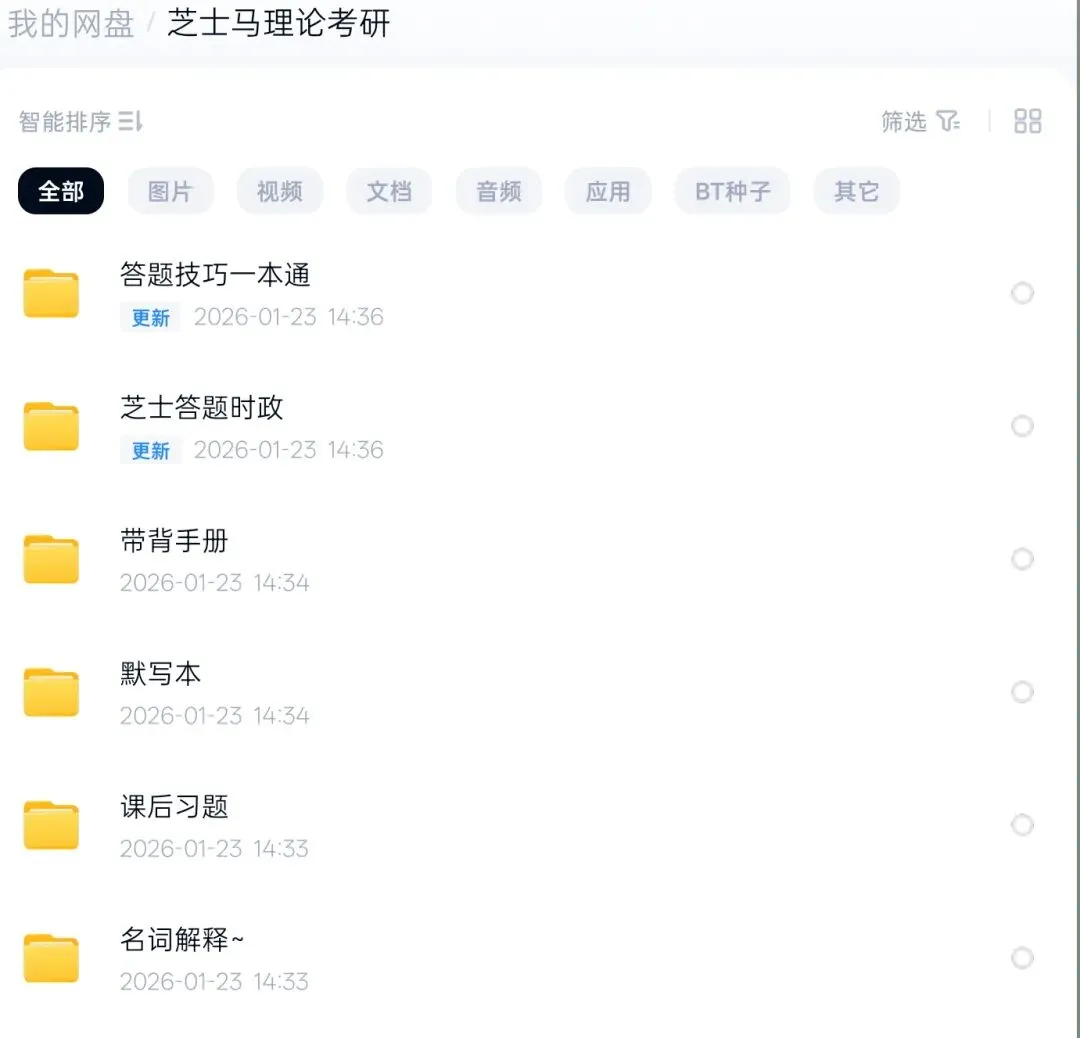Click the 更新 badge under 芝士答题时政
Screen dimensions: 1080x1038
pos(151,451)
